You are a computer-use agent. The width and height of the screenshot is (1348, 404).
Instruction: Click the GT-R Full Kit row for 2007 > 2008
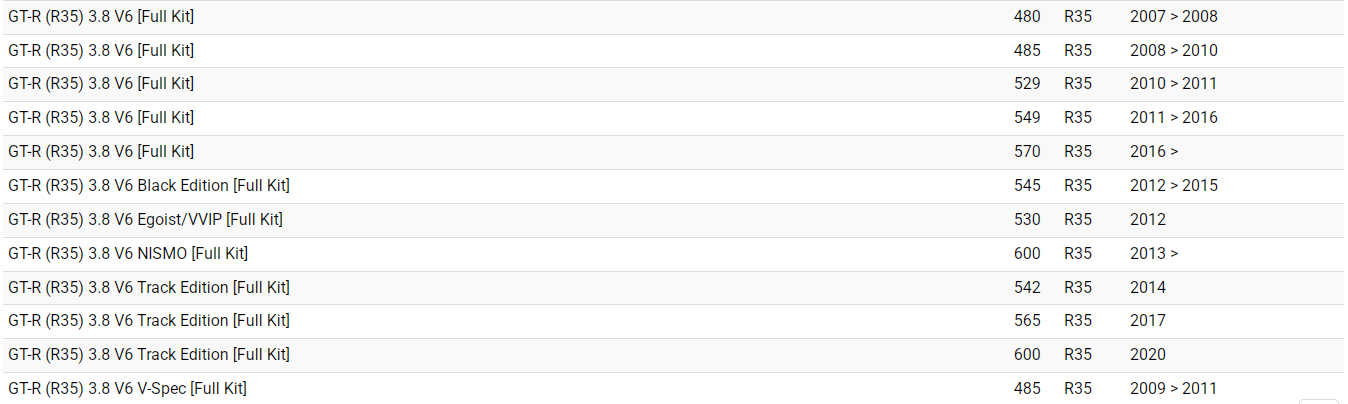tap(101, 17)
